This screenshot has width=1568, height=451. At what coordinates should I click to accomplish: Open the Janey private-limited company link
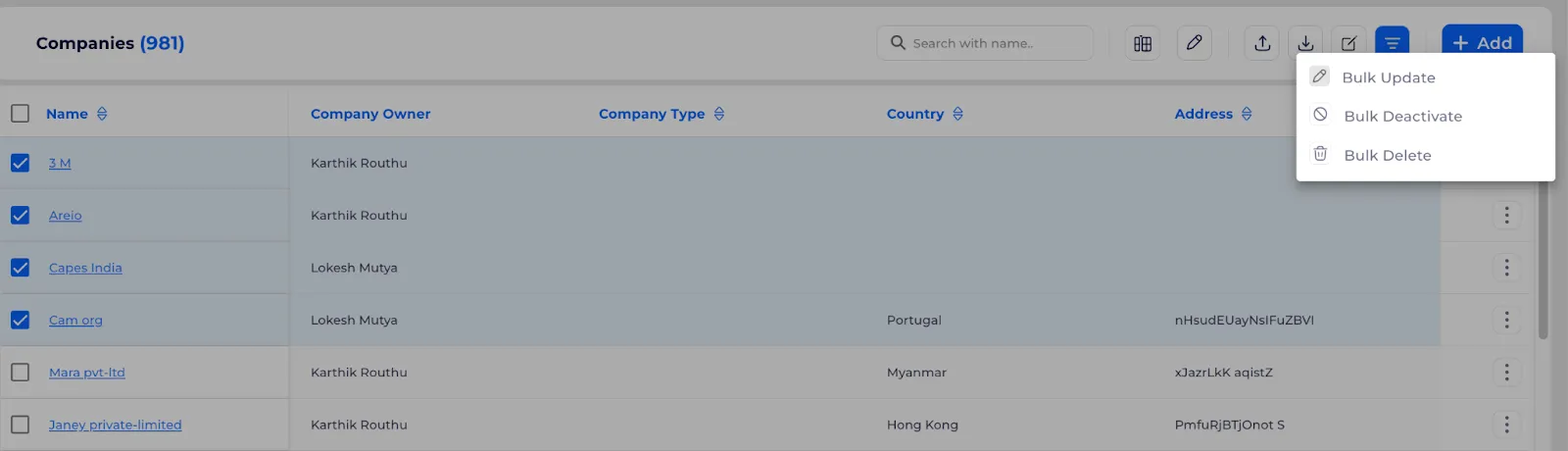[x=116, y=425]
